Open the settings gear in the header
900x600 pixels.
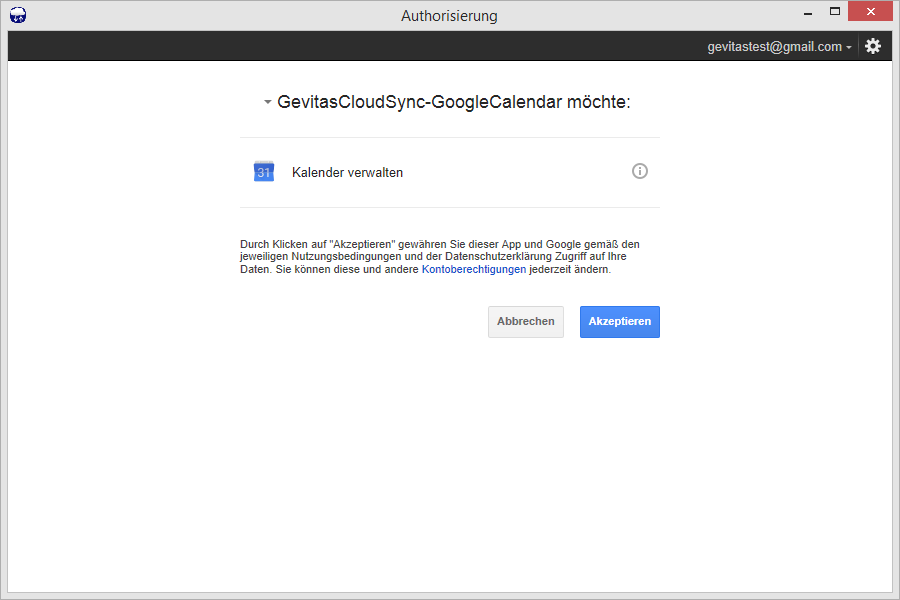tap(873, 46)
